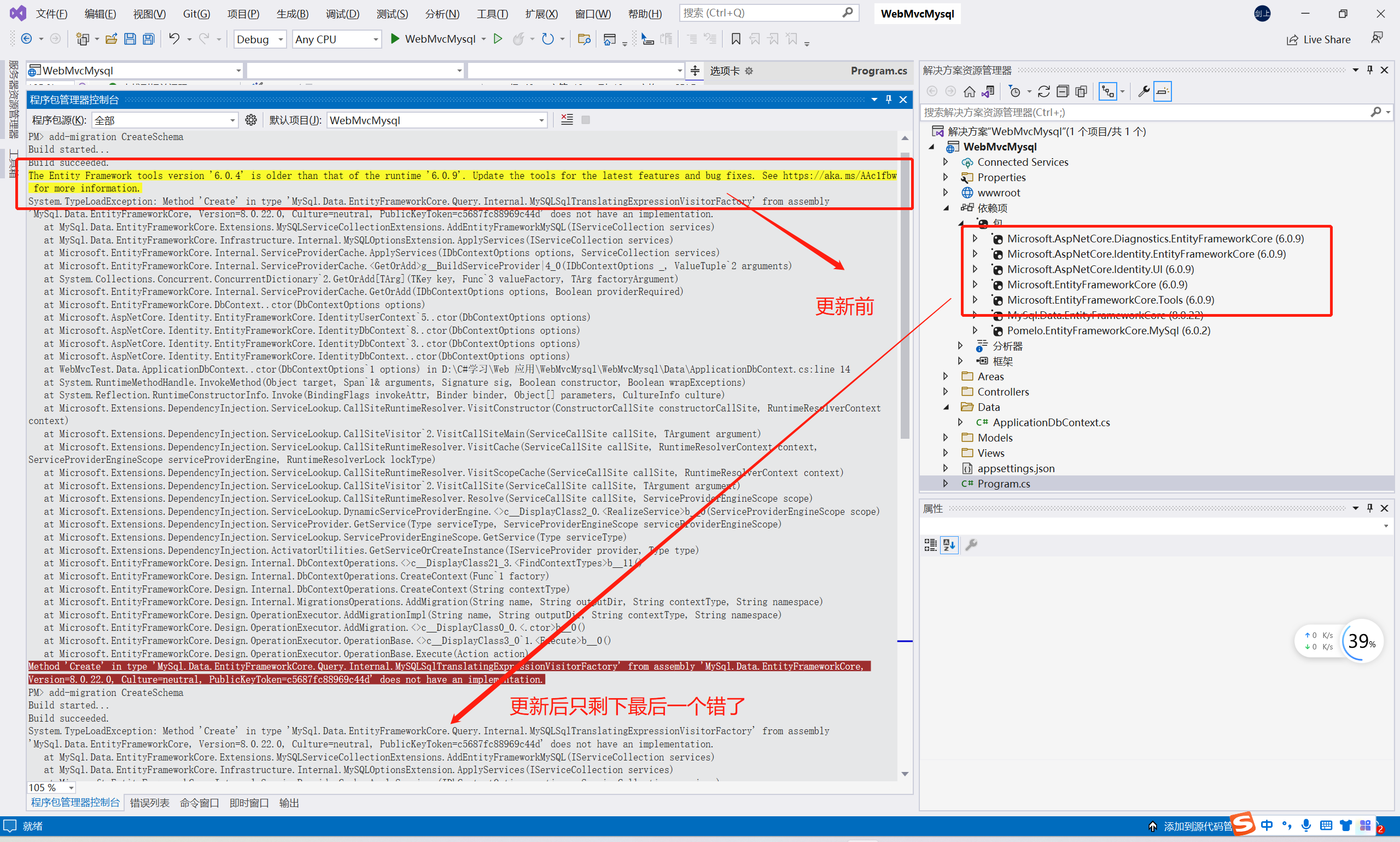
Task: Click the Package Manager Console settings gear
Action: (250, 120)
